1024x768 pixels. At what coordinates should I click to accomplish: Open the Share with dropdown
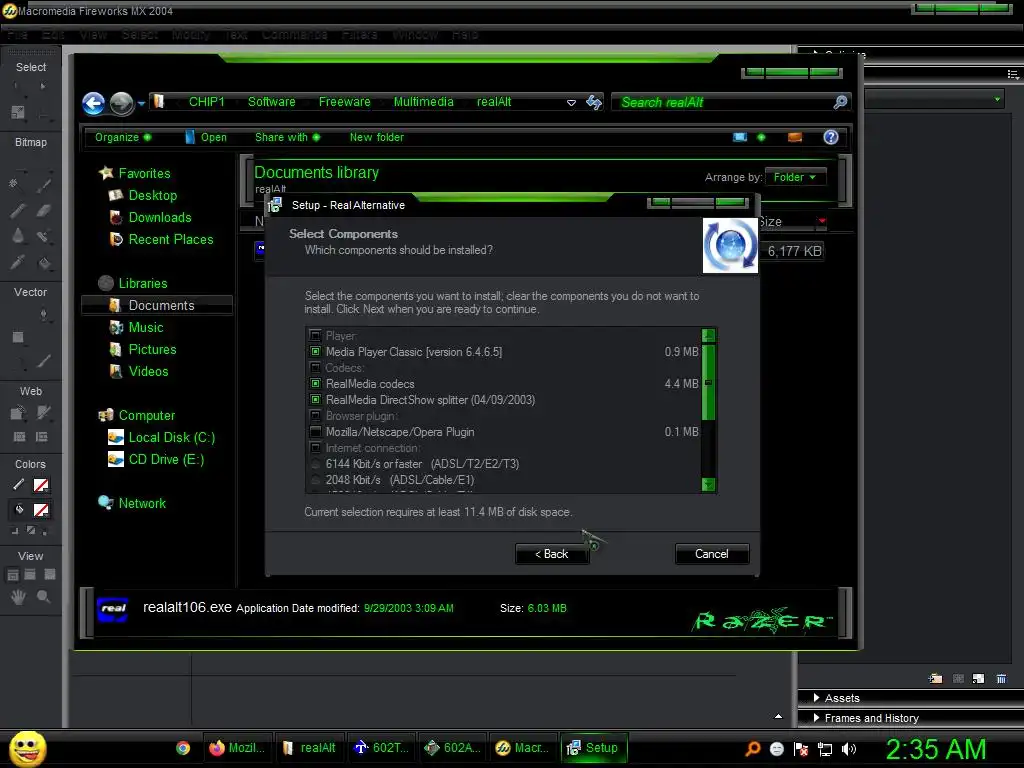287,137
